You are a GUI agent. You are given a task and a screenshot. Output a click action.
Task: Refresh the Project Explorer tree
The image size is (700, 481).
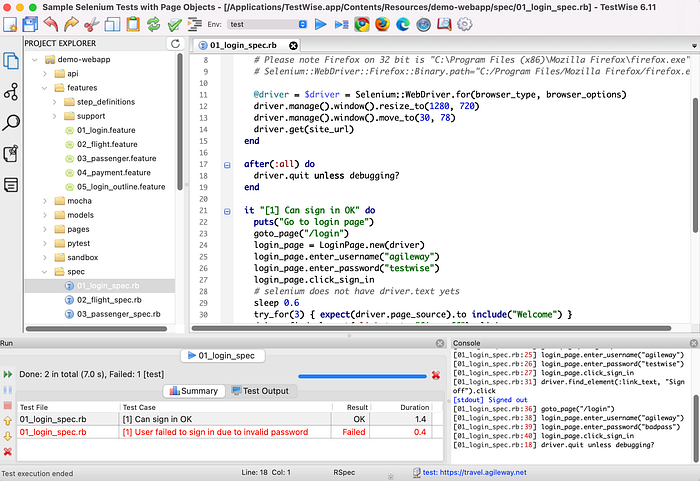point(176,44)
